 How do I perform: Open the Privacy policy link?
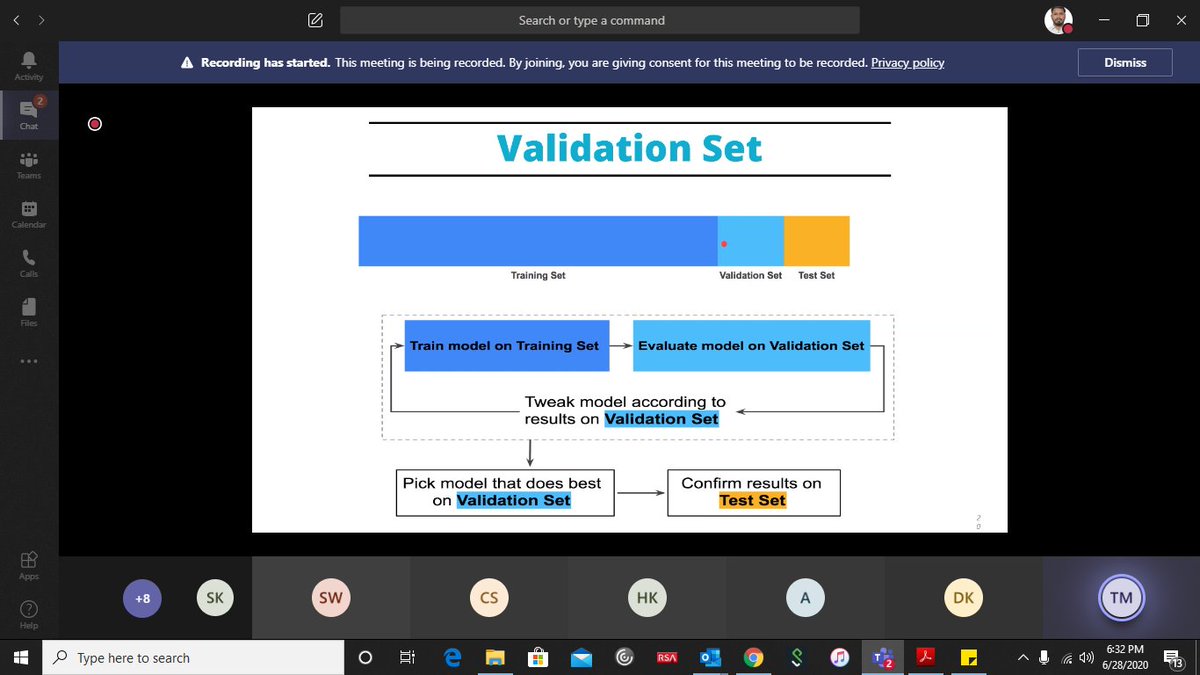(907, 62)
